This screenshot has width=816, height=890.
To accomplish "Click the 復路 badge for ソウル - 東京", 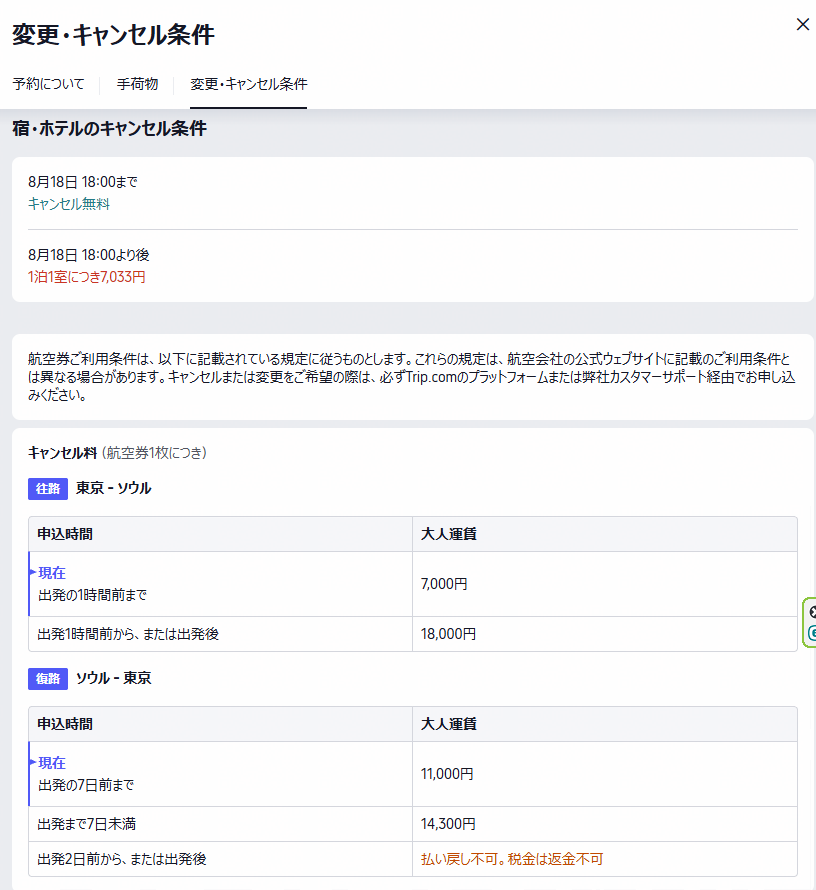I will pyautogui.click(x=48, y=679).
